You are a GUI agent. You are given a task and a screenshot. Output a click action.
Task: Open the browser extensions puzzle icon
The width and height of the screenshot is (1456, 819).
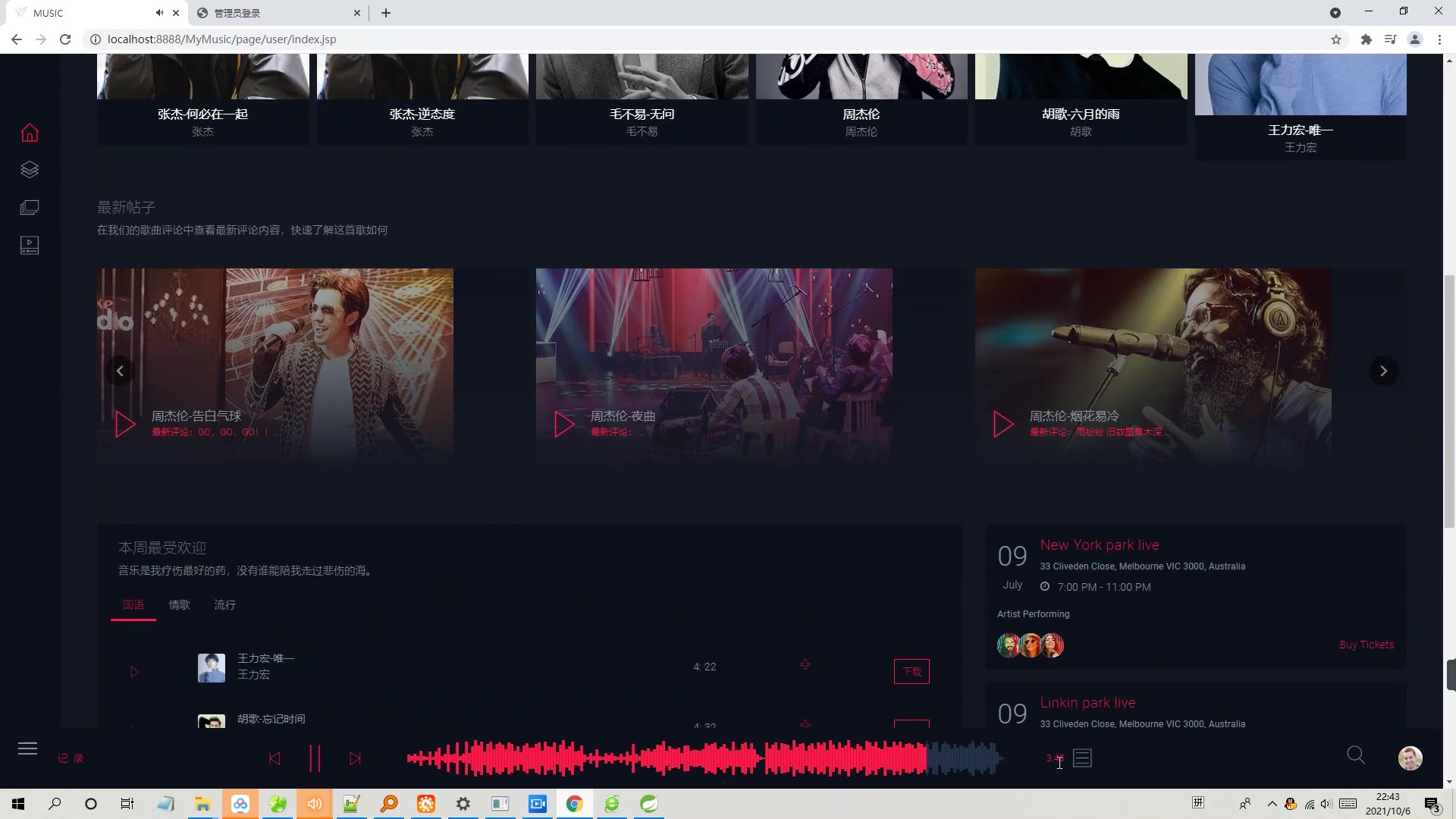[1367, 39]
